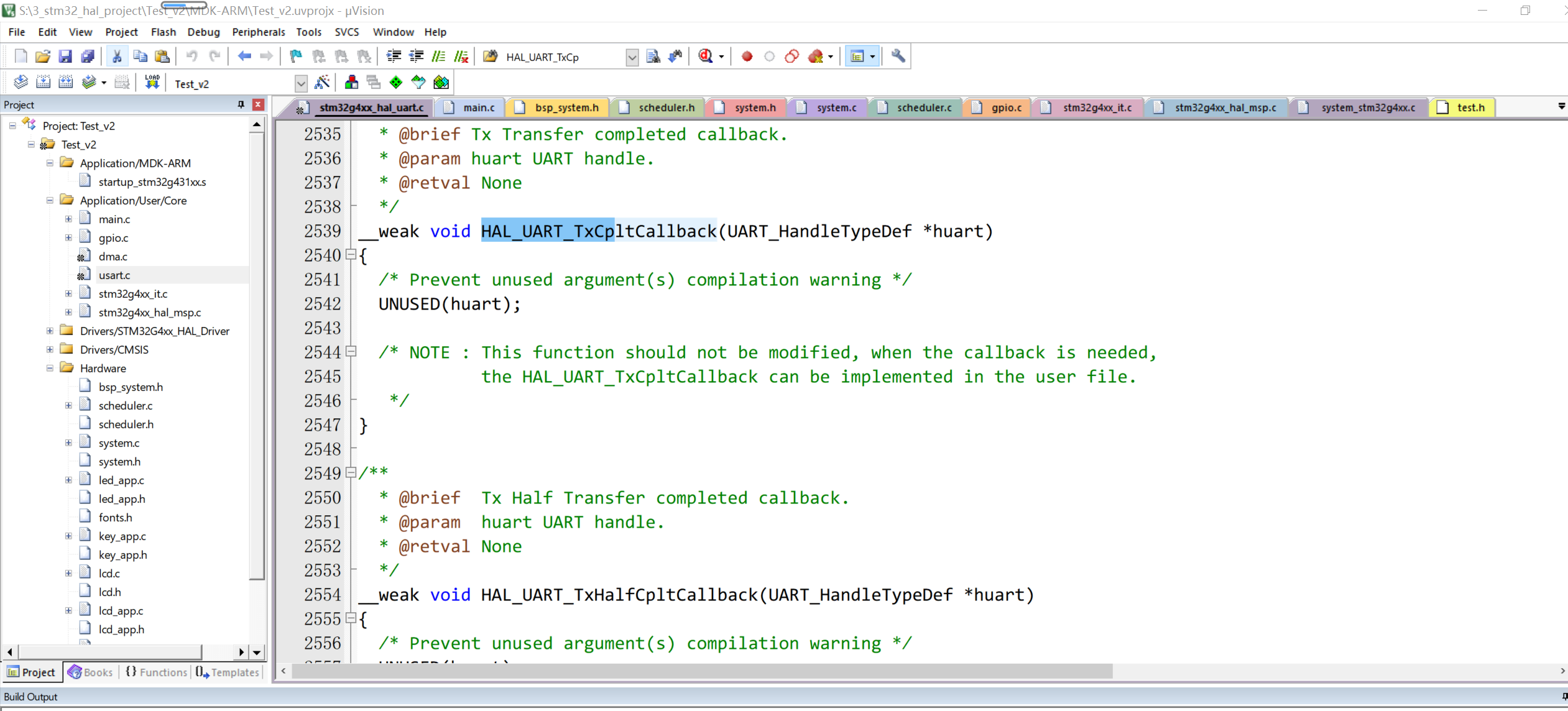Viewport: 1568px width, 711px height.
Task: Open the Peripherals menu
Action: click(x=258, y=32)
